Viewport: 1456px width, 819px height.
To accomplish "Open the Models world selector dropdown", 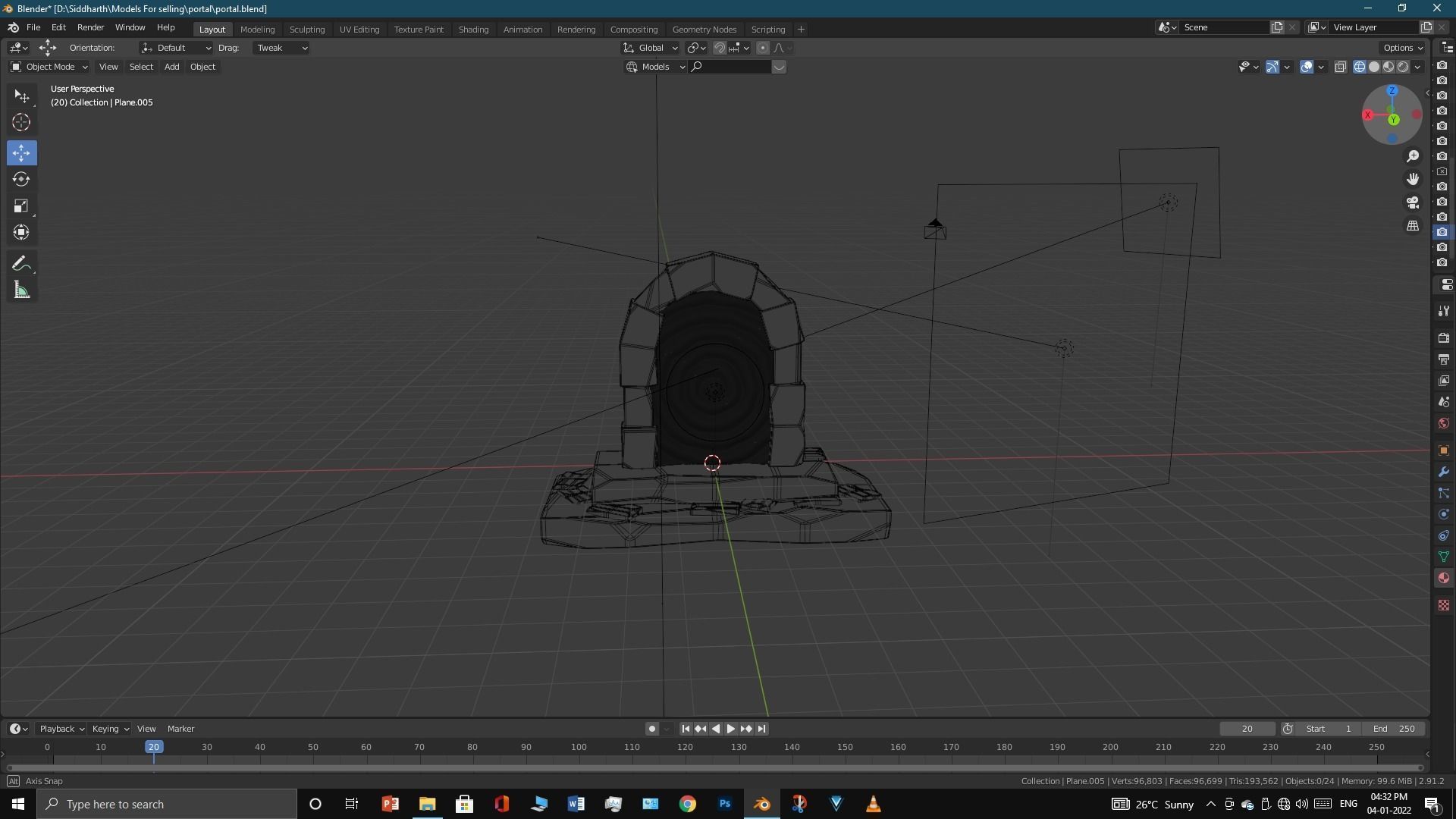I will pyautogui.click(x=656, y=67).
